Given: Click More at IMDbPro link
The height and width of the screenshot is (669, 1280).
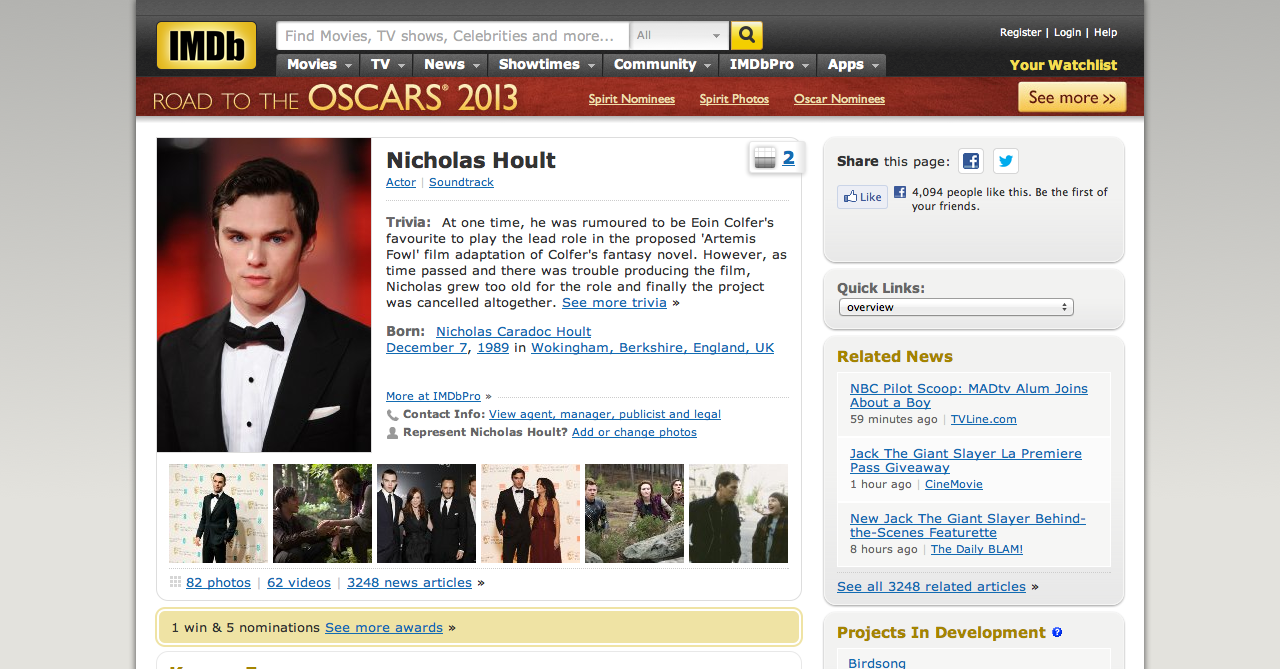Looking at the screenshot, I should point(433,396).
